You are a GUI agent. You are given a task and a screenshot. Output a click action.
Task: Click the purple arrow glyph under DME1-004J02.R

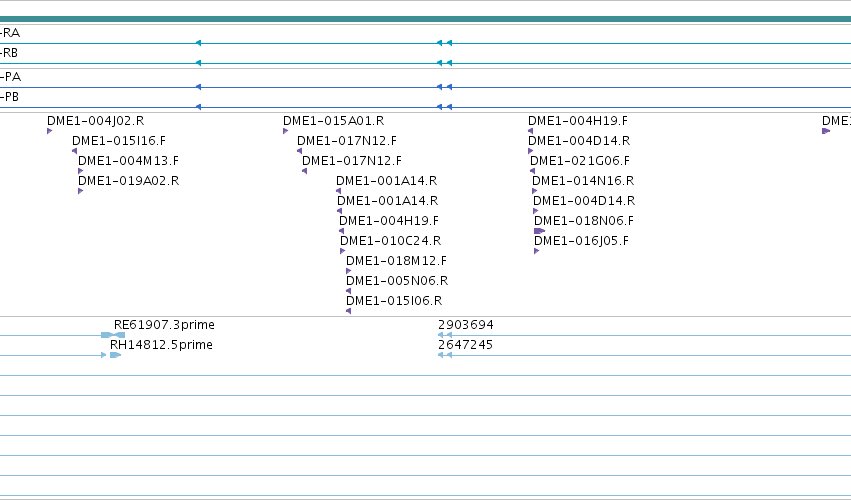(49, 131)
